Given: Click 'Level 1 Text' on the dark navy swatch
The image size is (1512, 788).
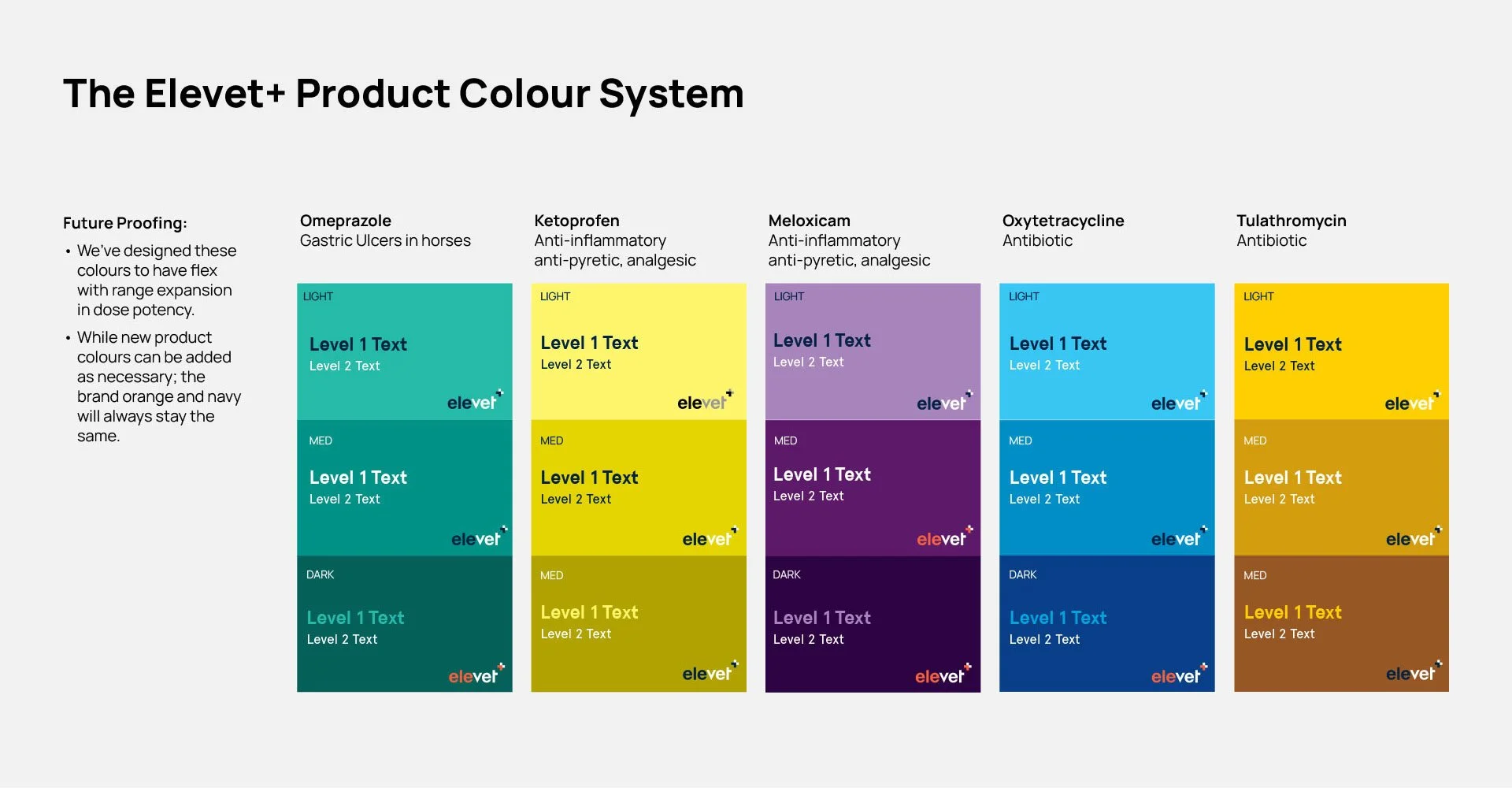Looking at the screenshot, I should [1058, 618].
